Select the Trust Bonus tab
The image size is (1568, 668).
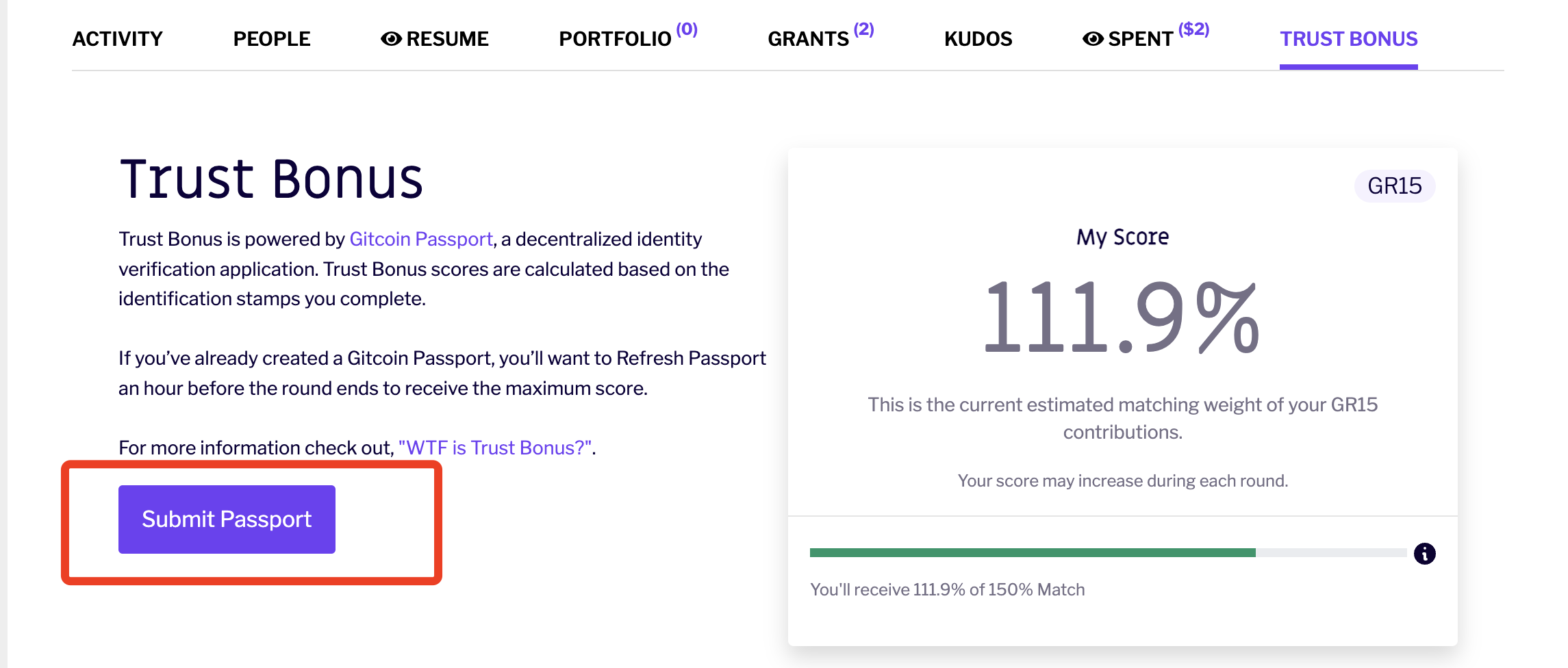(x=1349, y=39)
